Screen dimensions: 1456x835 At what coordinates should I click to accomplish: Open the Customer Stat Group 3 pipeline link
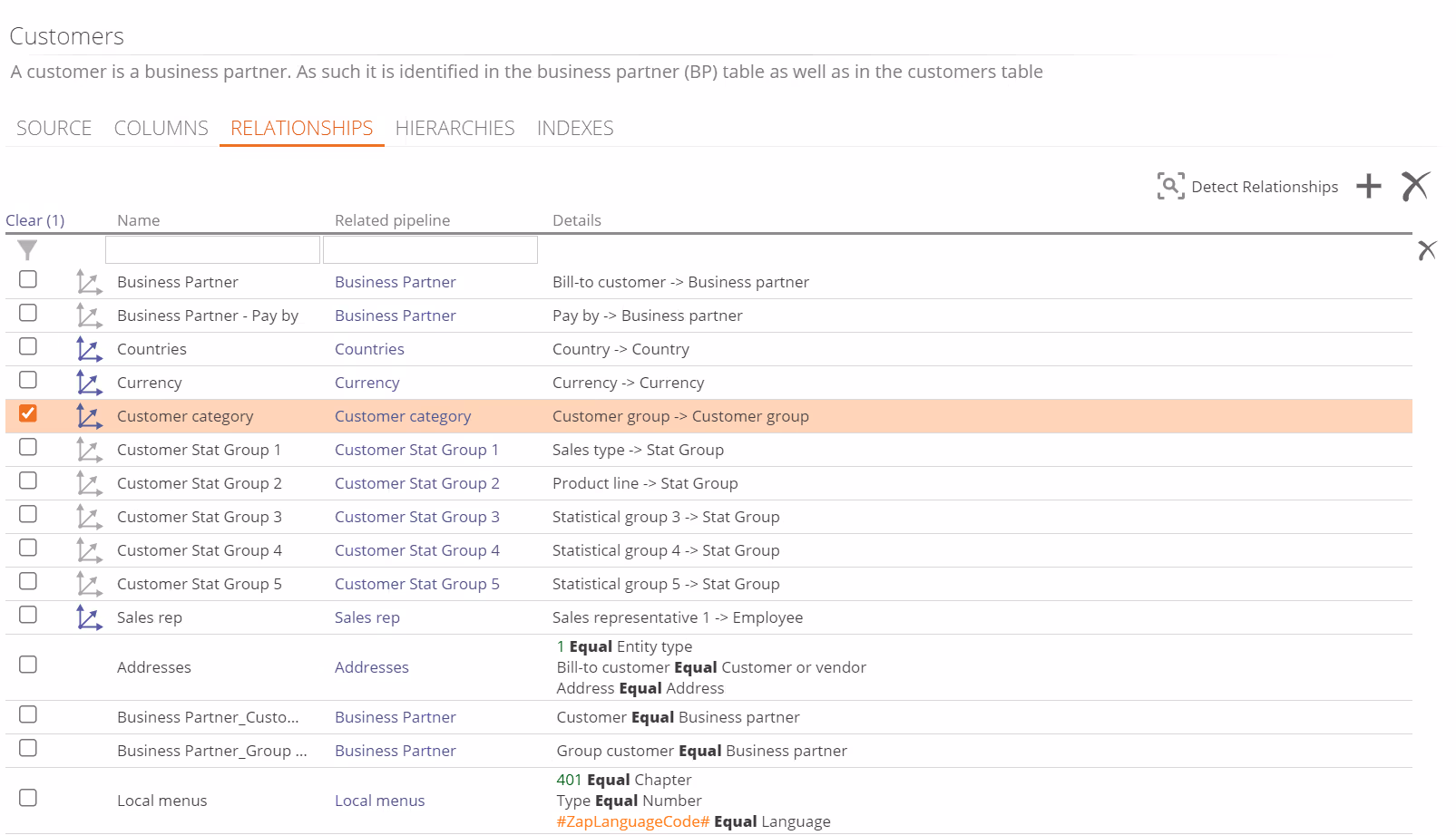pos(416,517)
